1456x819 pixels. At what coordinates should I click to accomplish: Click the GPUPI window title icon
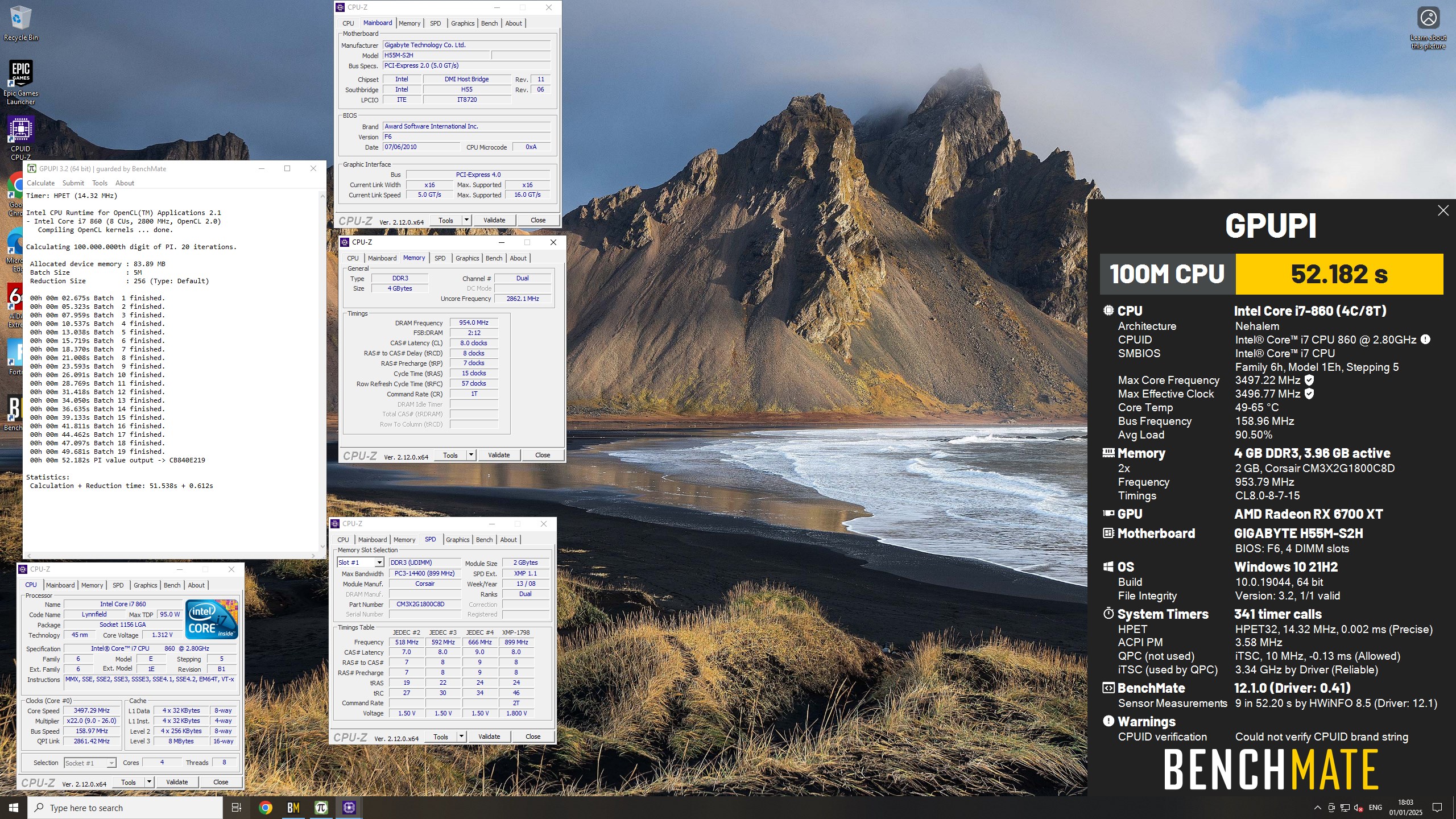[32, 168]
